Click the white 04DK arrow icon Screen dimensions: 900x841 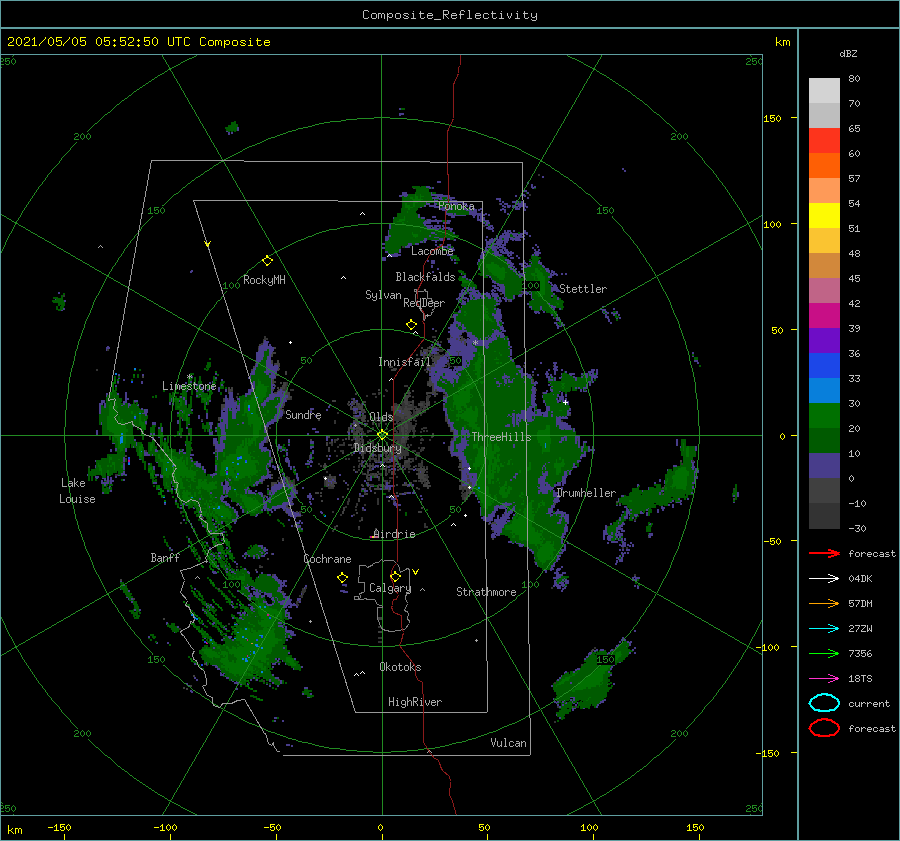[824, 578]
